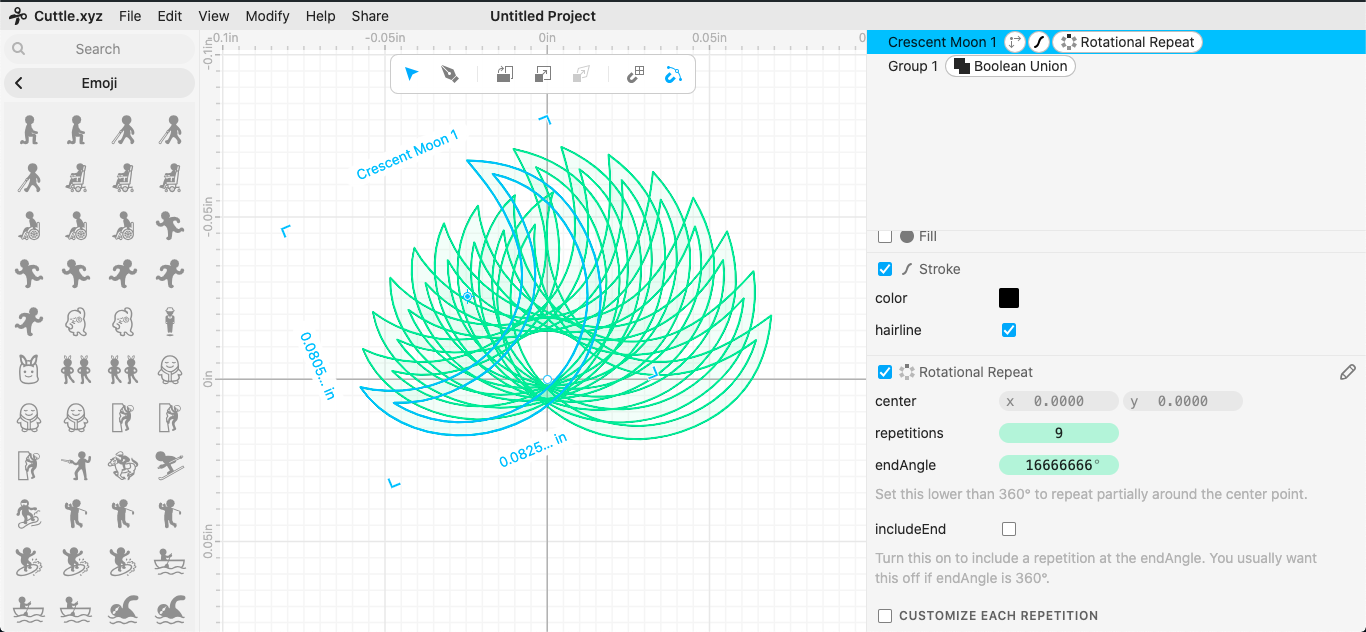Toggle the geometry snapping magnet icon

tap(673, 74)
